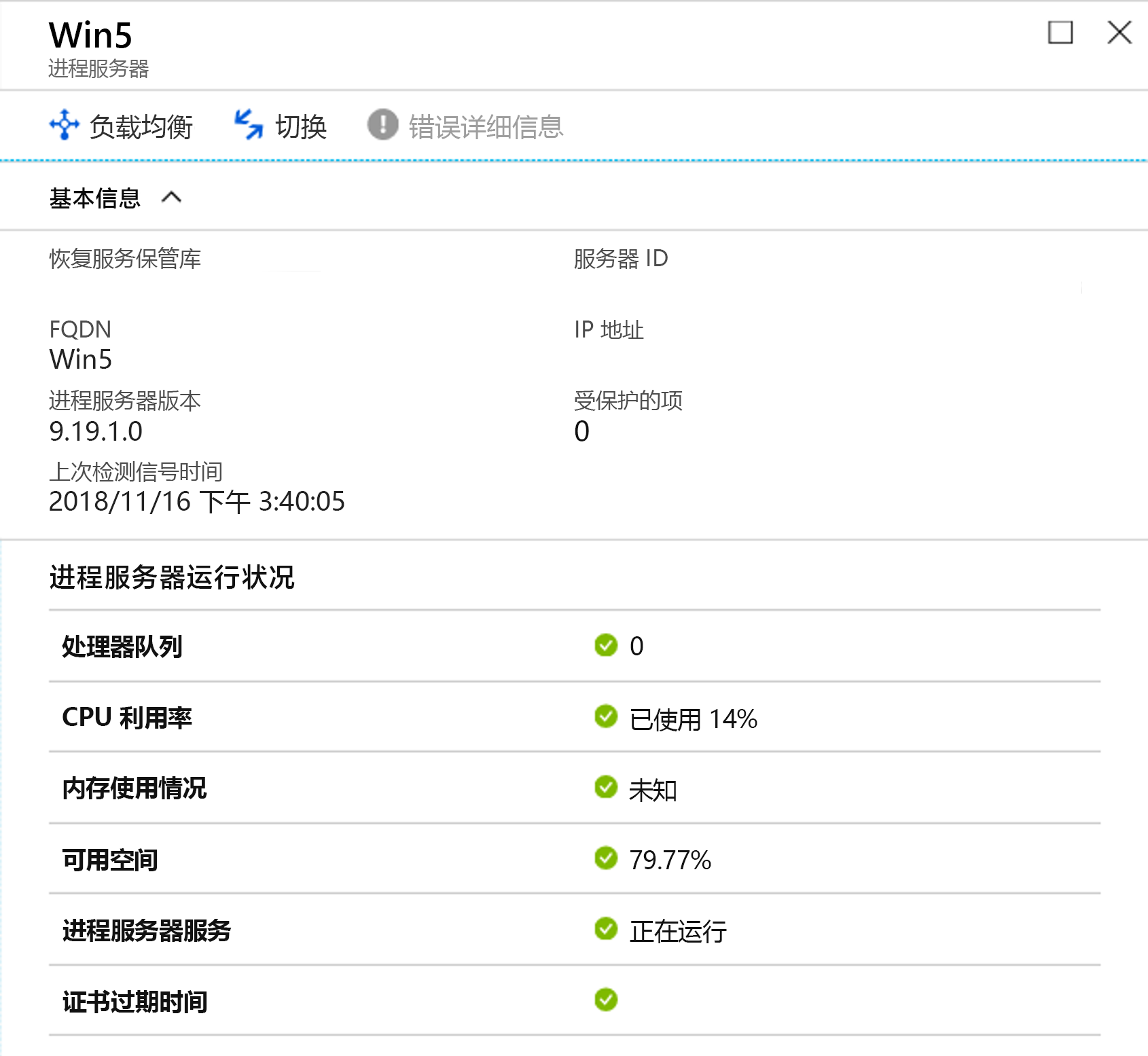Select the 负载均衡 toolbar label
The width and height of the screenshot is (1148, 1056).
click(141, 127)
